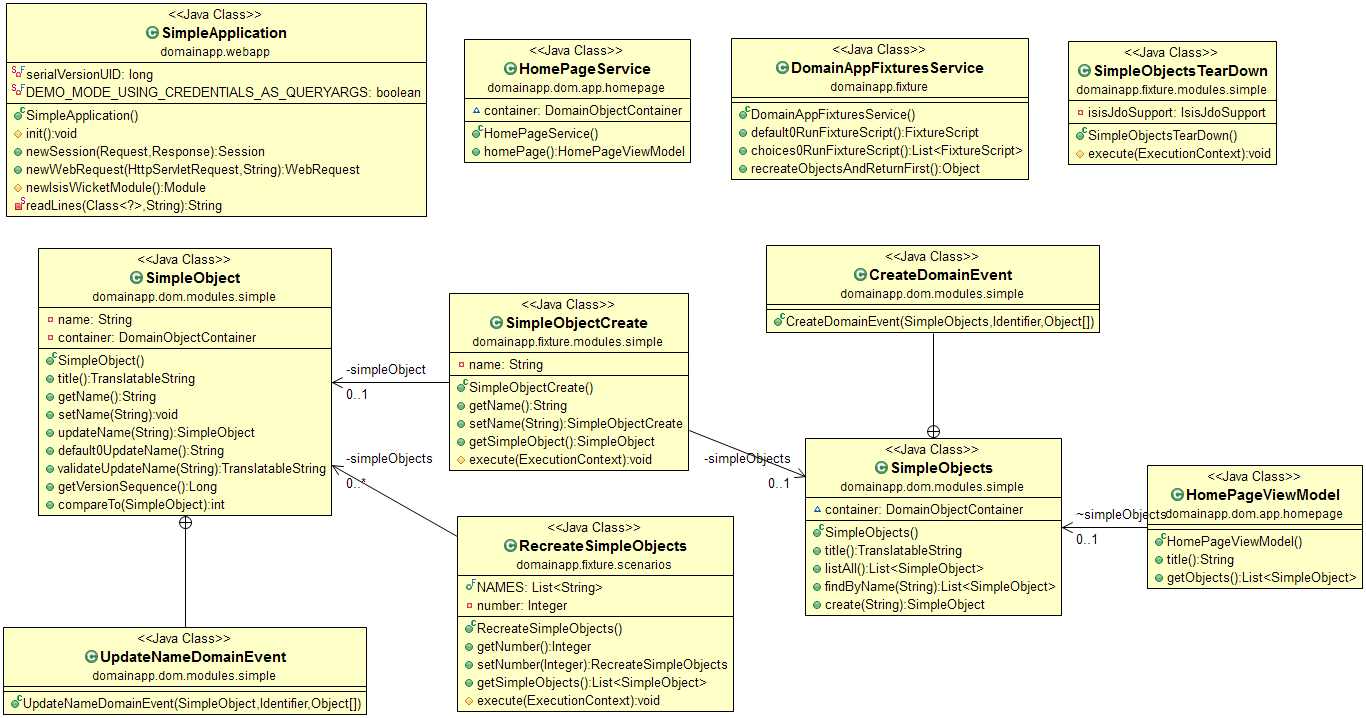
Task: Click the class icon beside RecreateSimpleObjects
Action: pos(510,546)
